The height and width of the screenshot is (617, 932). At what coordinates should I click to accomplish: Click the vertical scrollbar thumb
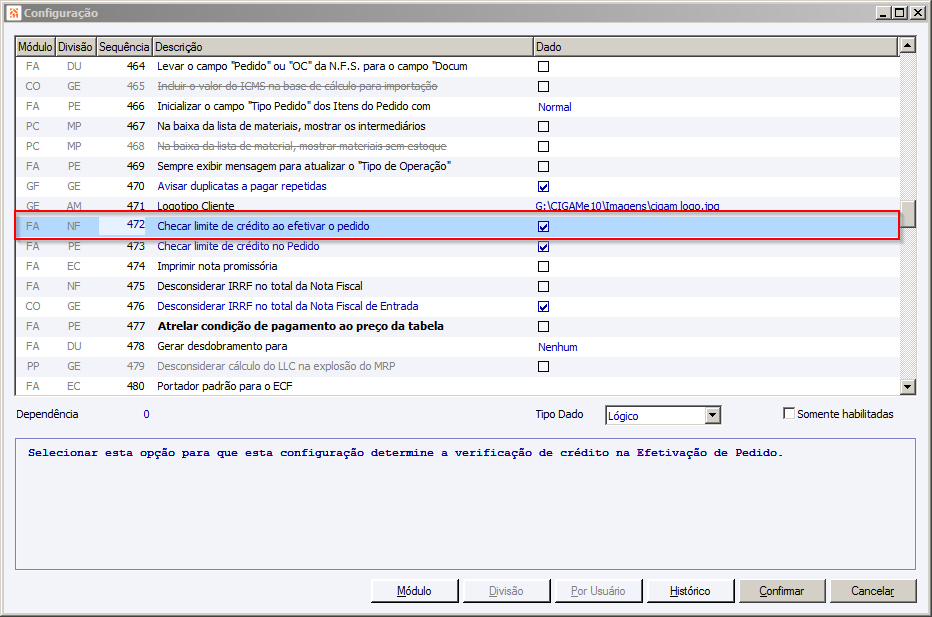[908, 214]
